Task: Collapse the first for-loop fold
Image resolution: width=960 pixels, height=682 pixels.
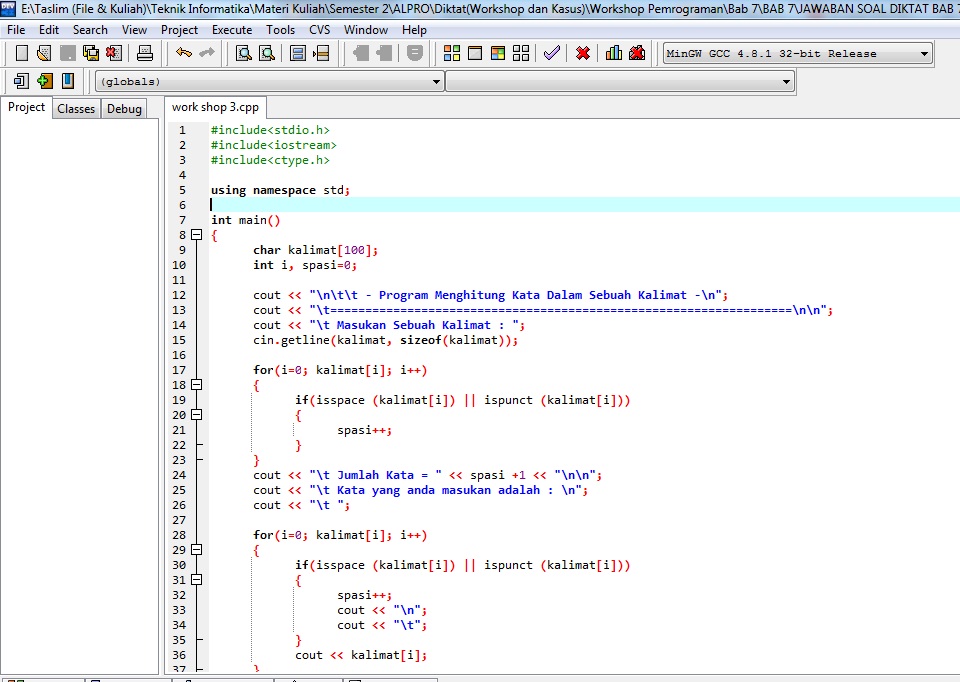Action: tap(195, 384)
